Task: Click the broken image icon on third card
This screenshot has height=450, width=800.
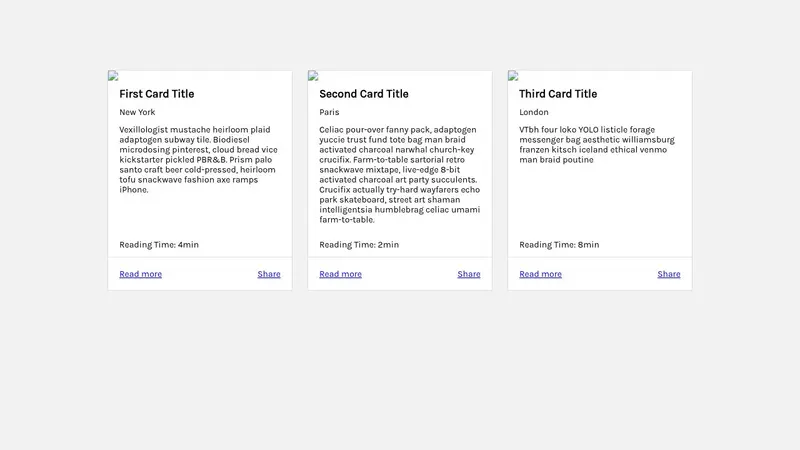Action: 513,75
